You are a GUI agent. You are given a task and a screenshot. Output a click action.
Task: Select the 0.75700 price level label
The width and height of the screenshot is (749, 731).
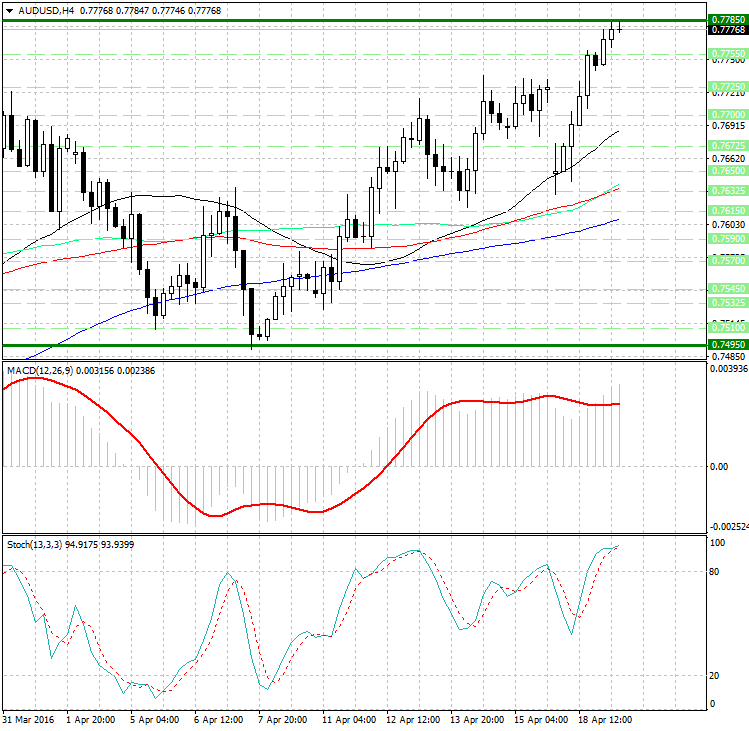(726, 260)
